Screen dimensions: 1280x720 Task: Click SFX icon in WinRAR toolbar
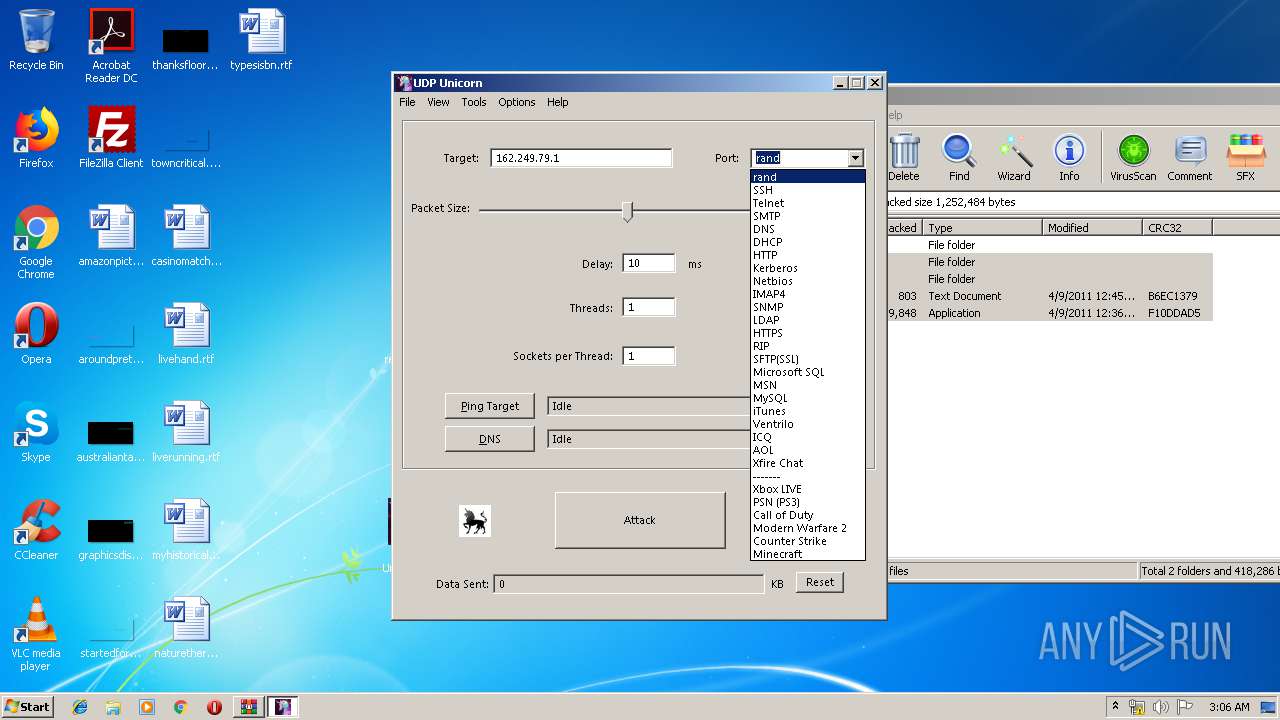coord(1245,158)
